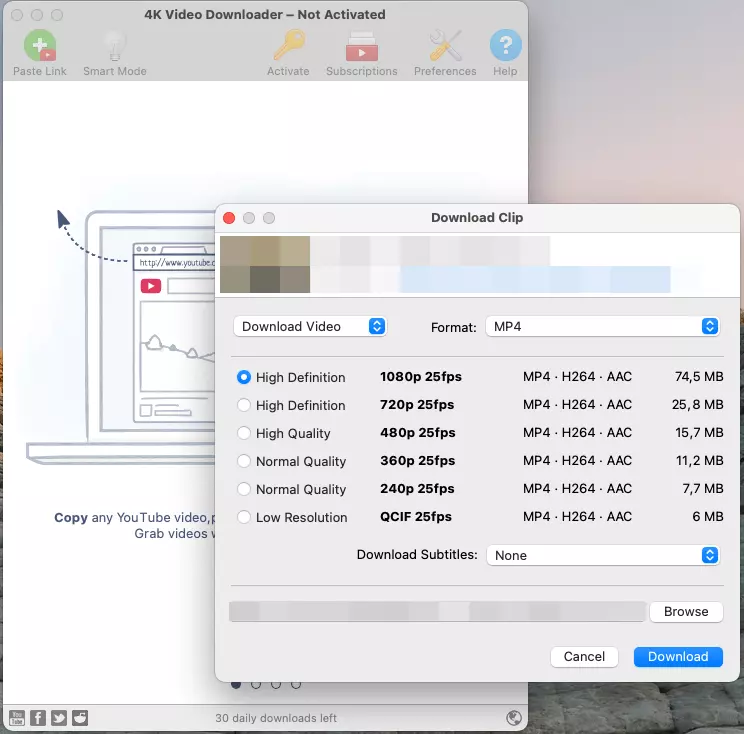
Task: Select the 480p High Quality option
Action: [x=244, y=433]
